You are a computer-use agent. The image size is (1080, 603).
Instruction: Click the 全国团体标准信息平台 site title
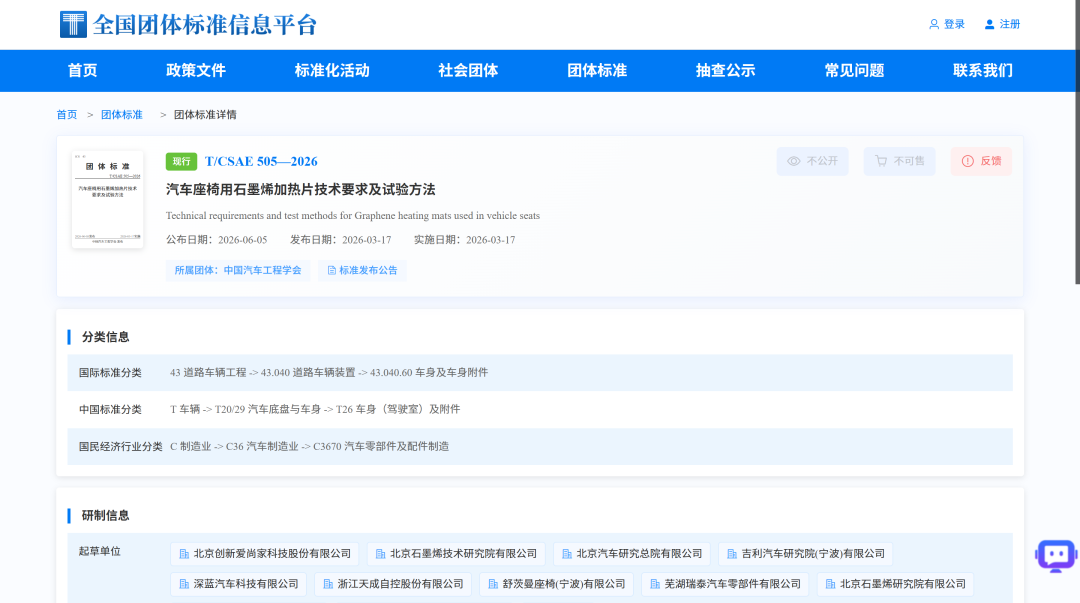tap(205, 25)
